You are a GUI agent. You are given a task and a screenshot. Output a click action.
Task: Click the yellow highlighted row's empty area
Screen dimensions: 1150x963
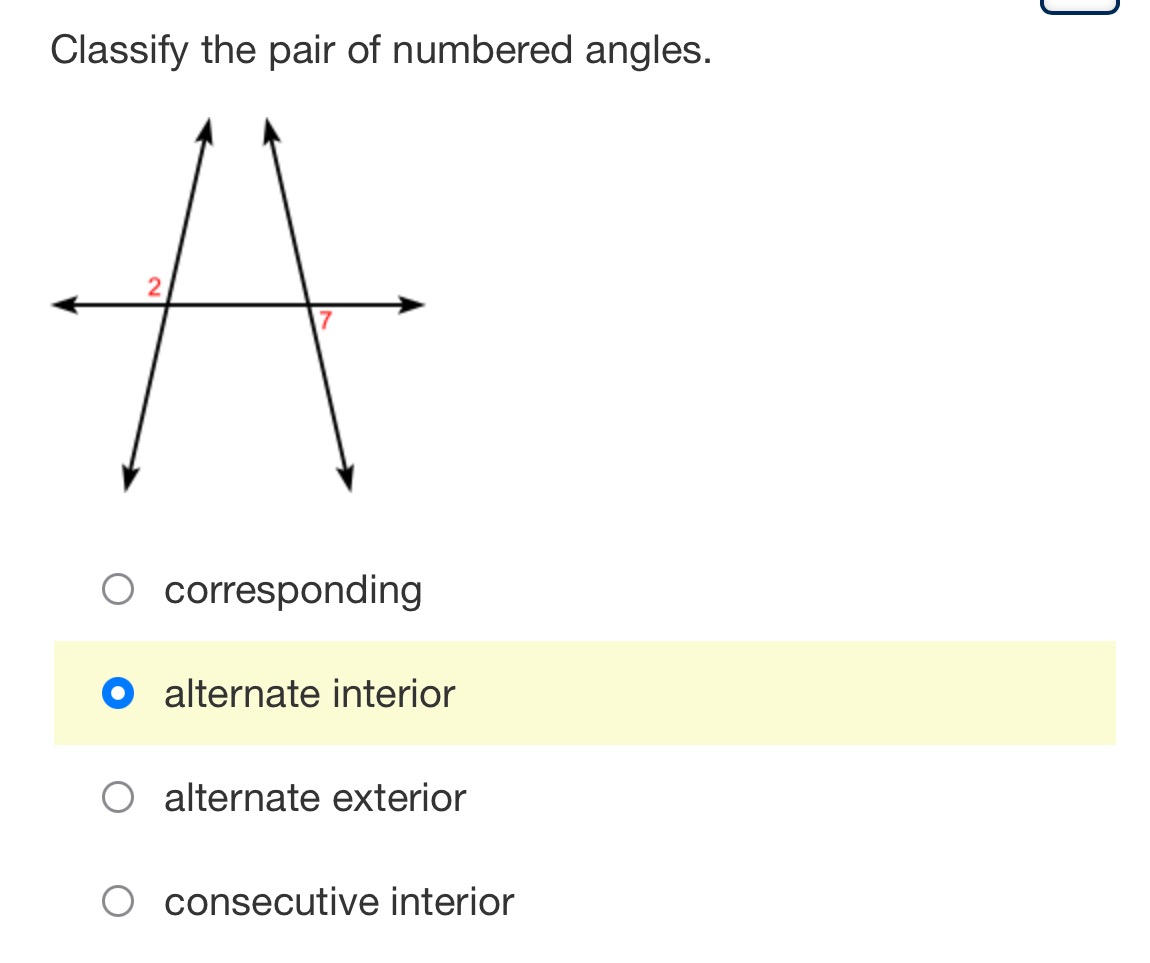click(785, 693)
